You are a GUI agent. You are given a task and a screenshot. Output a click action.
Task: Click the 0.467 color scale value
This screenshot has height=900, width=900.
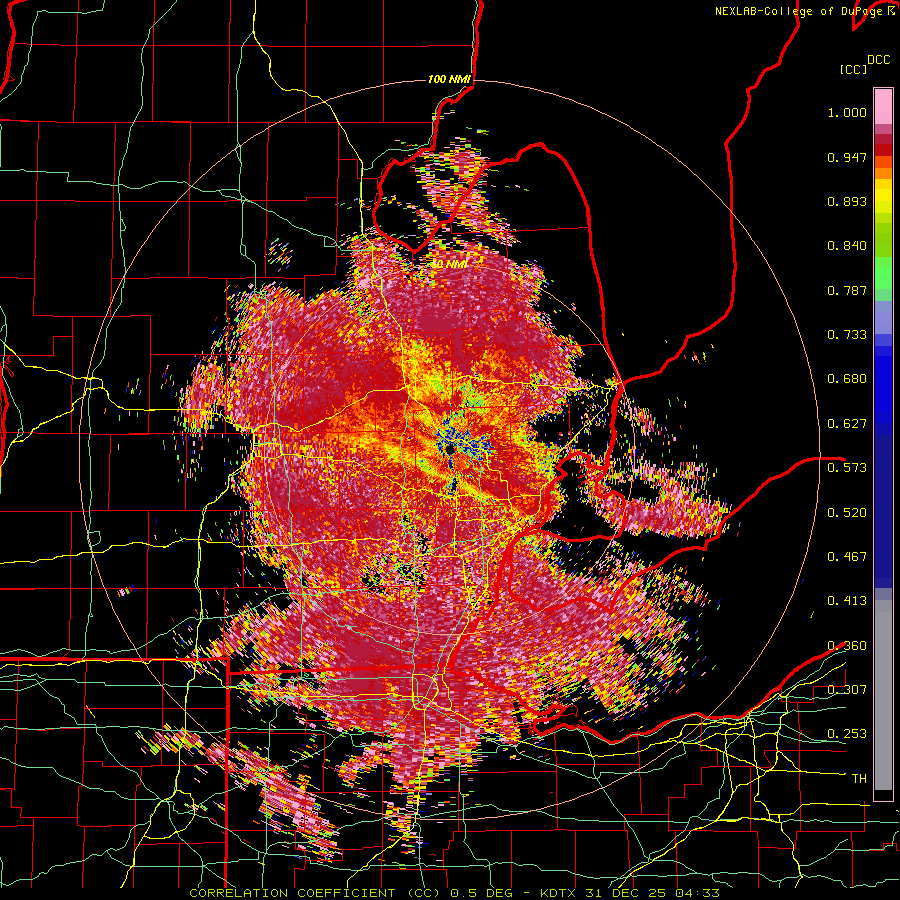pos(847,556)
